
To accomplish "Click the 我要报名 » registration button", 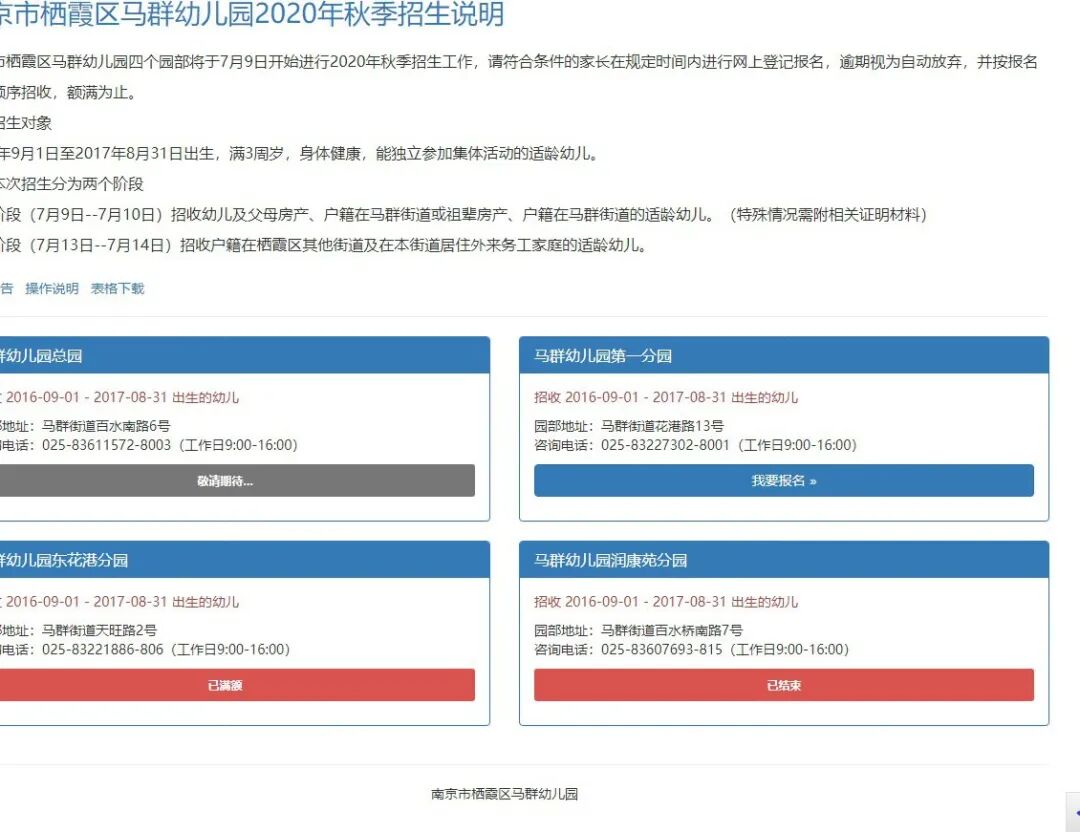I will point(784,480).
